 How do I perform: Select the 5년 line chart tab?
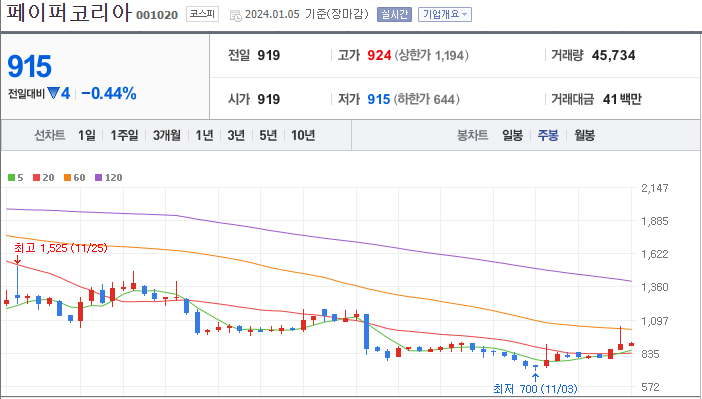(x=268, y=135)
